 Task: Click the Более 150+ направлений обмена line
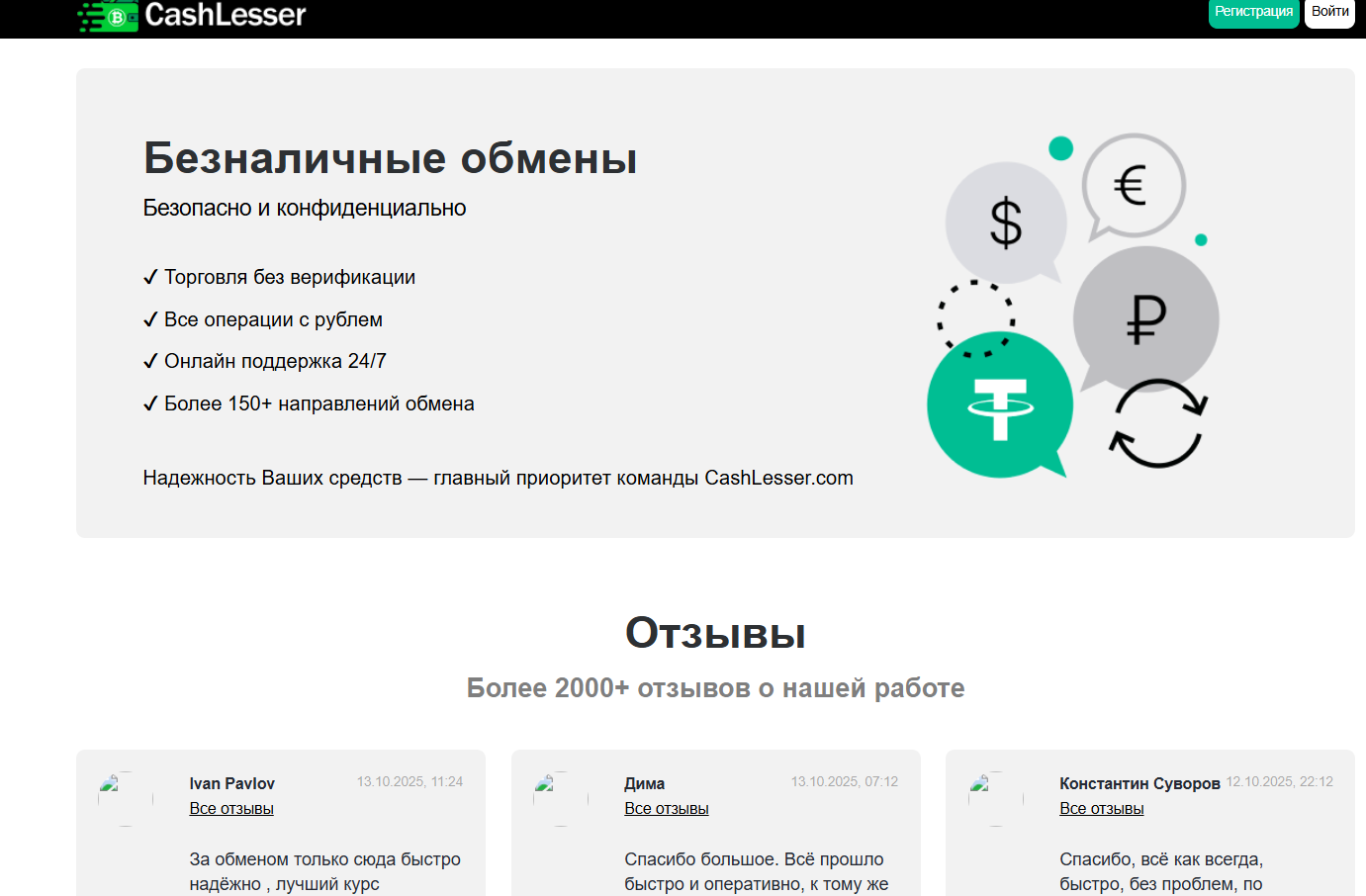coord(309,404)
